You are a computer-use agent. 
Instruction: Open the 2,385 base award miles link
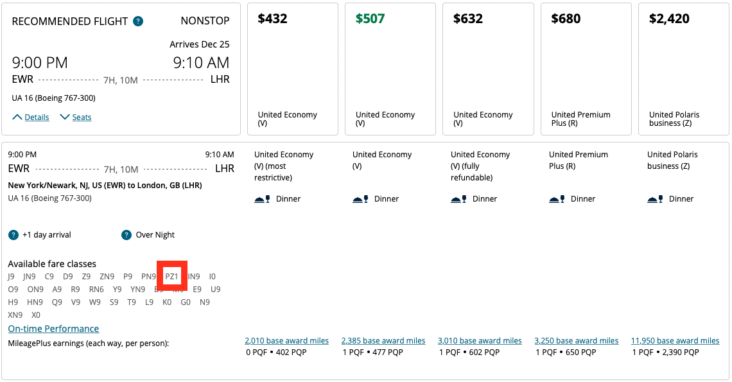[x=383, y=341]
